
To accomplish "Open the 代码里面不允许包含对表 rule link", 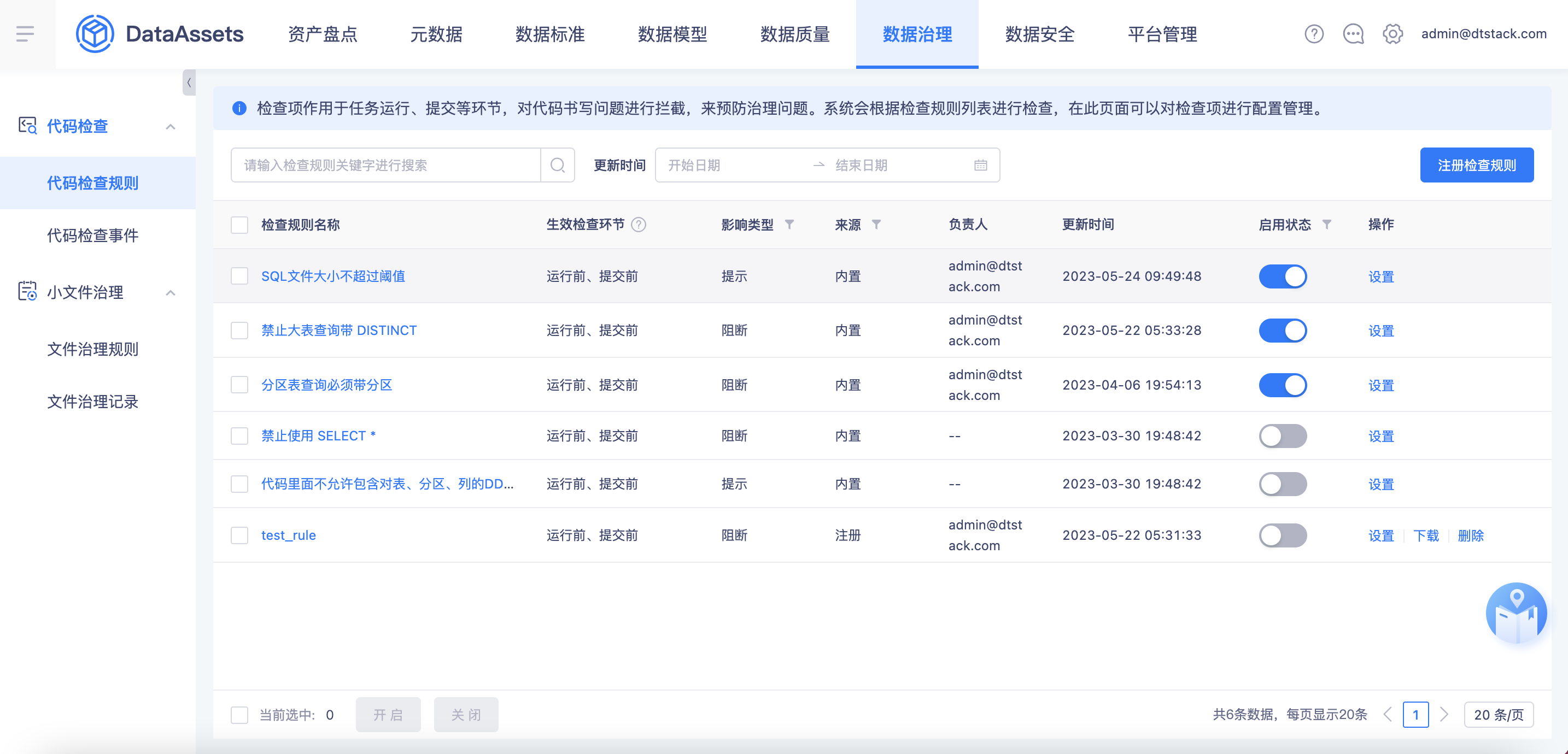I will coord(388,484).
